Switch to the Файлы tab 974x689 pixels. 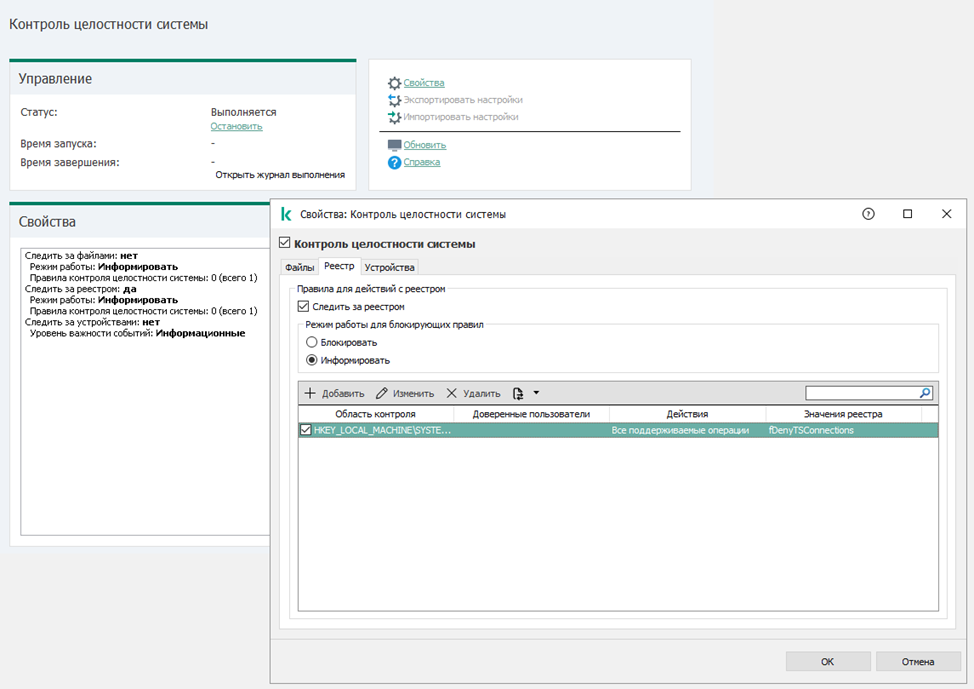299,267
